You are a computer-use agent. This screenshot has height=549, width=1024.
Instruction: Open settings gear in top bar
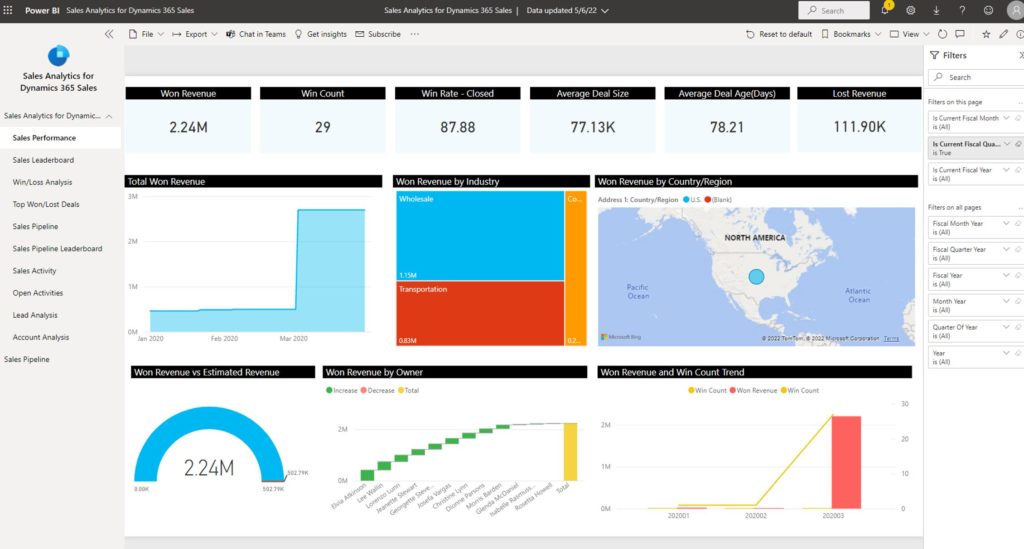click(x=910, y=10)
